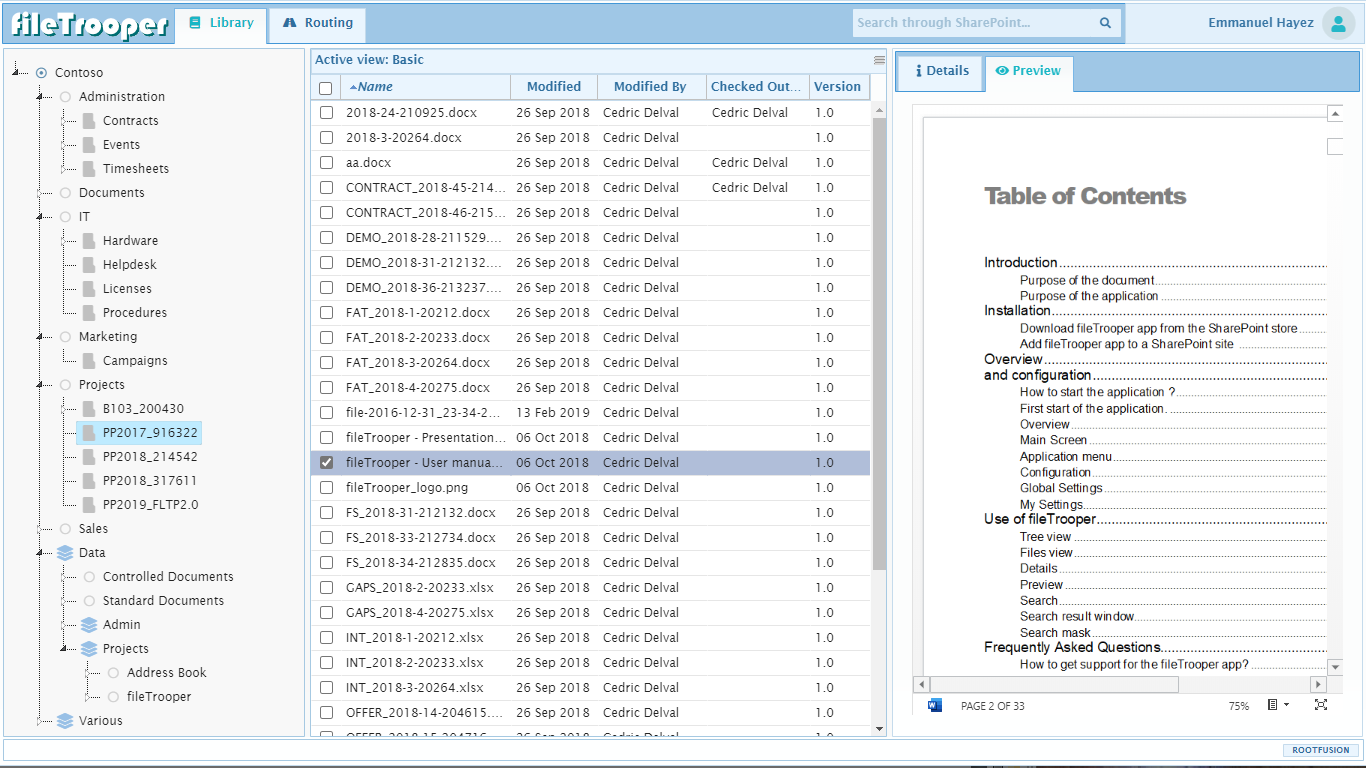Click the Various layers icon
This screenshot has height=768, width=1366.
pyautogui.click(x=65, y=721)
